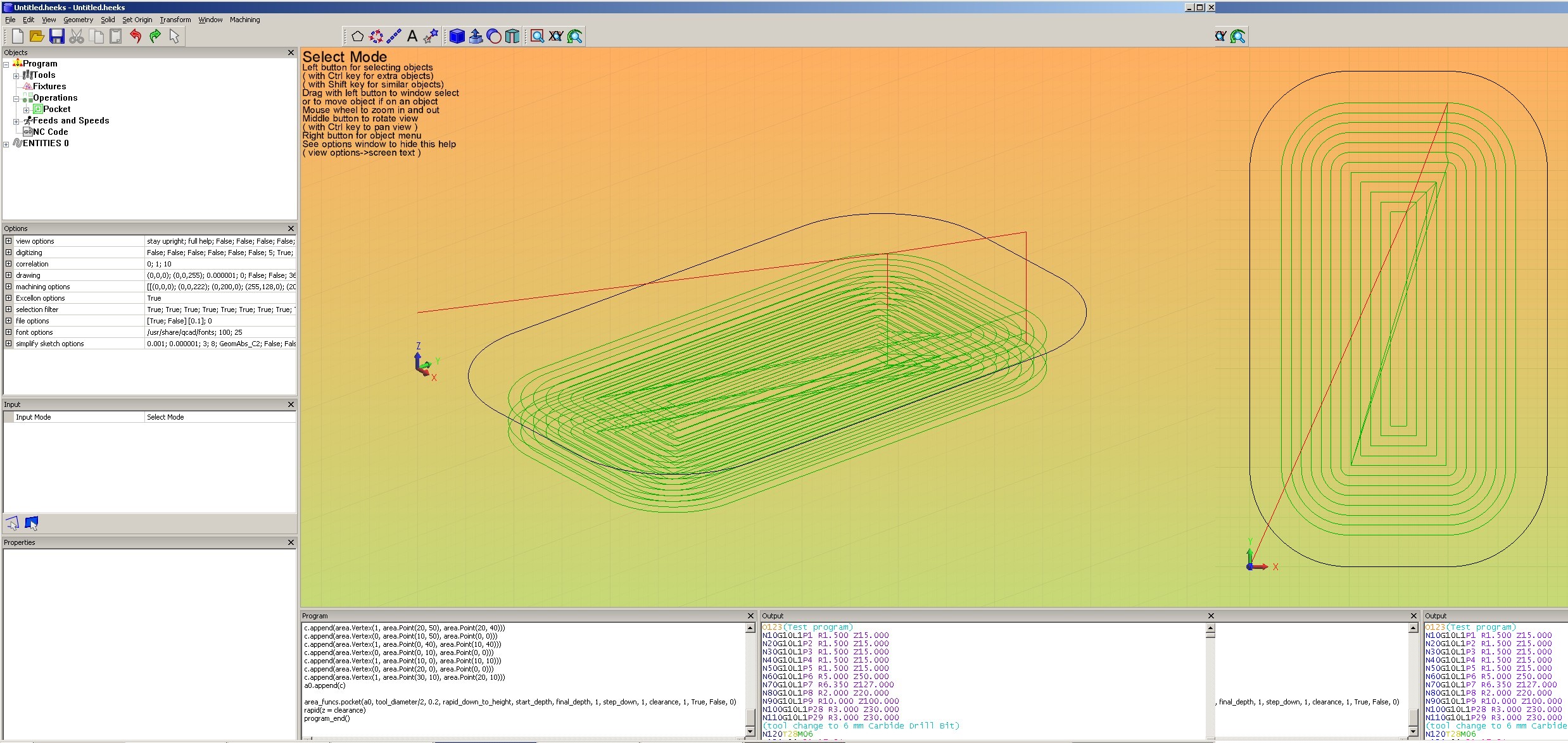Expand the view options row

click(x=8, y=241)
